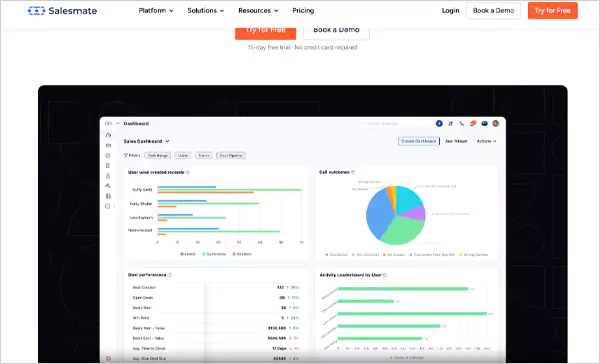Viewport: 600px width, 364px height.
Task: Open the Resources dropdown
Action: click(x=258, y=11)
